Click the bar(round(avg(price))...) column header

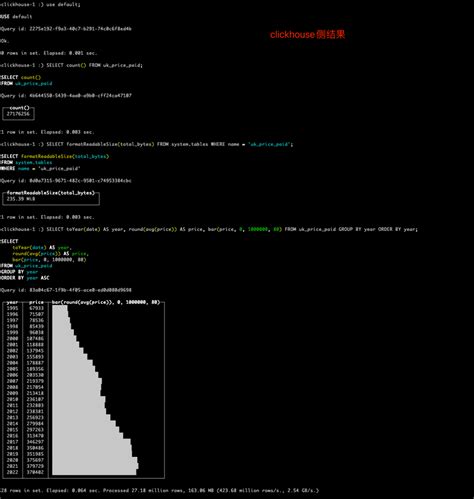[x=106, y=302]
